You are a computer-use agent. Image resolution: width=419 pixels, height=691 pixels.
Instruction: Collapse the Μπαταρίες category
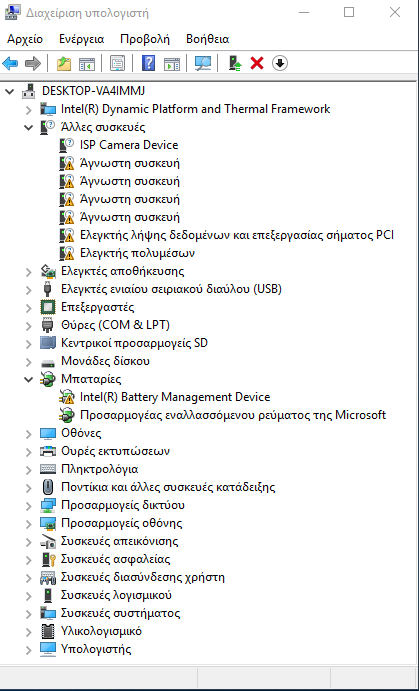[x=29, y=379]
